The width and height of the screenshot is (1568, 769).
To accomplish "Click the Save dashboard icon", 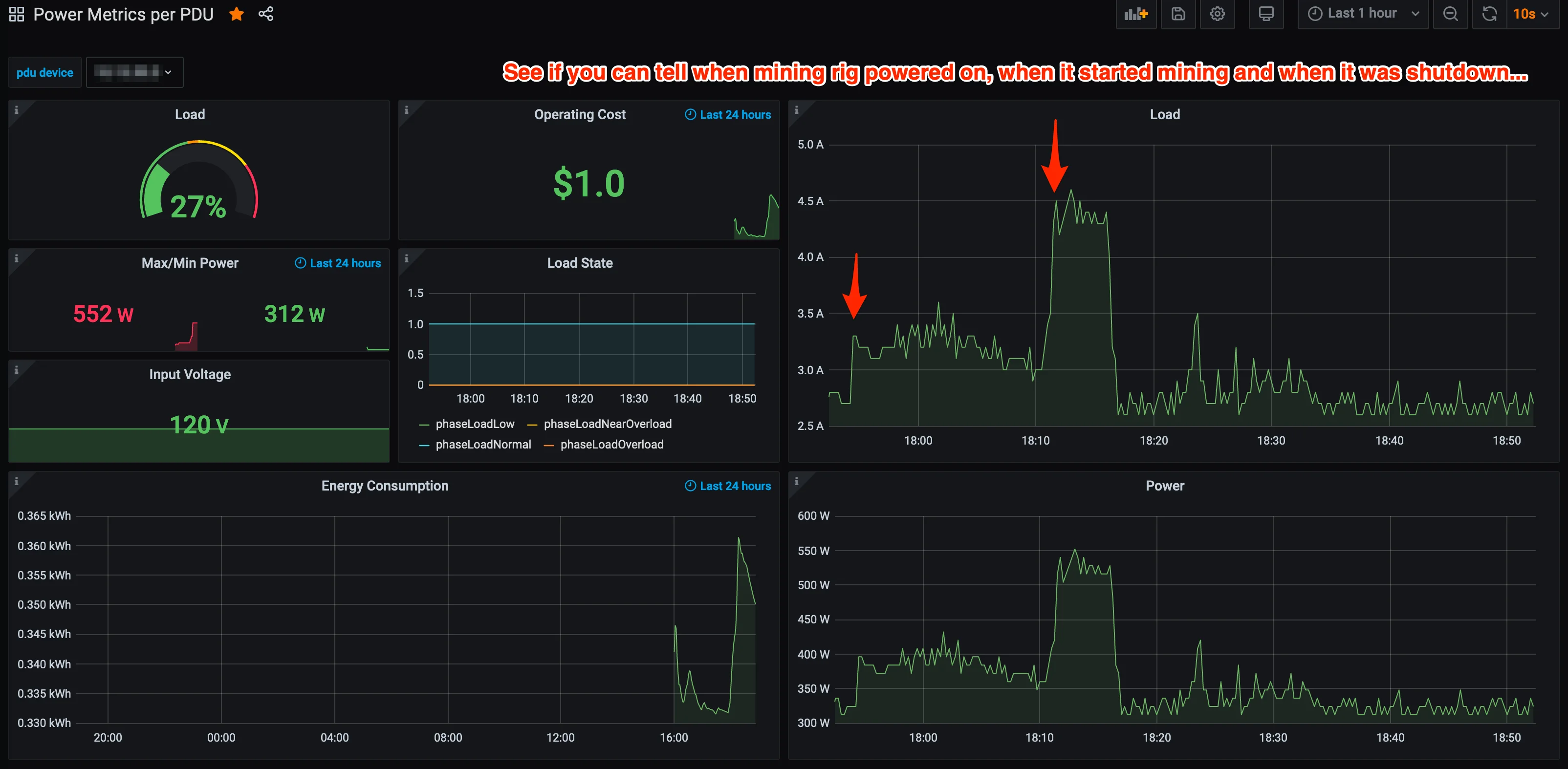I will [1178, 14].
